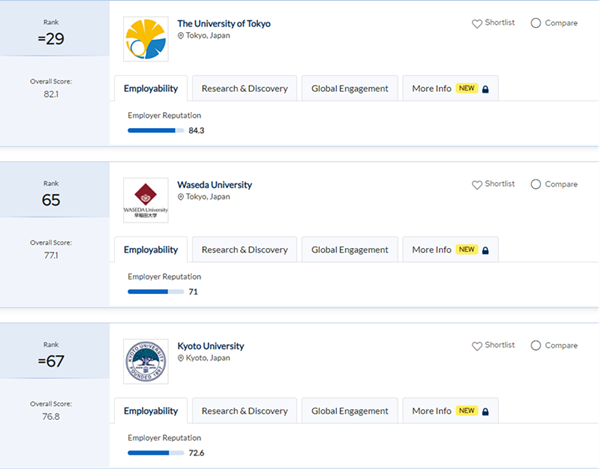The height and width of the screenshot is (469, 600).
Task: Open Research & Discovery tab for University of Tokyo
Action: coord(245,88)
